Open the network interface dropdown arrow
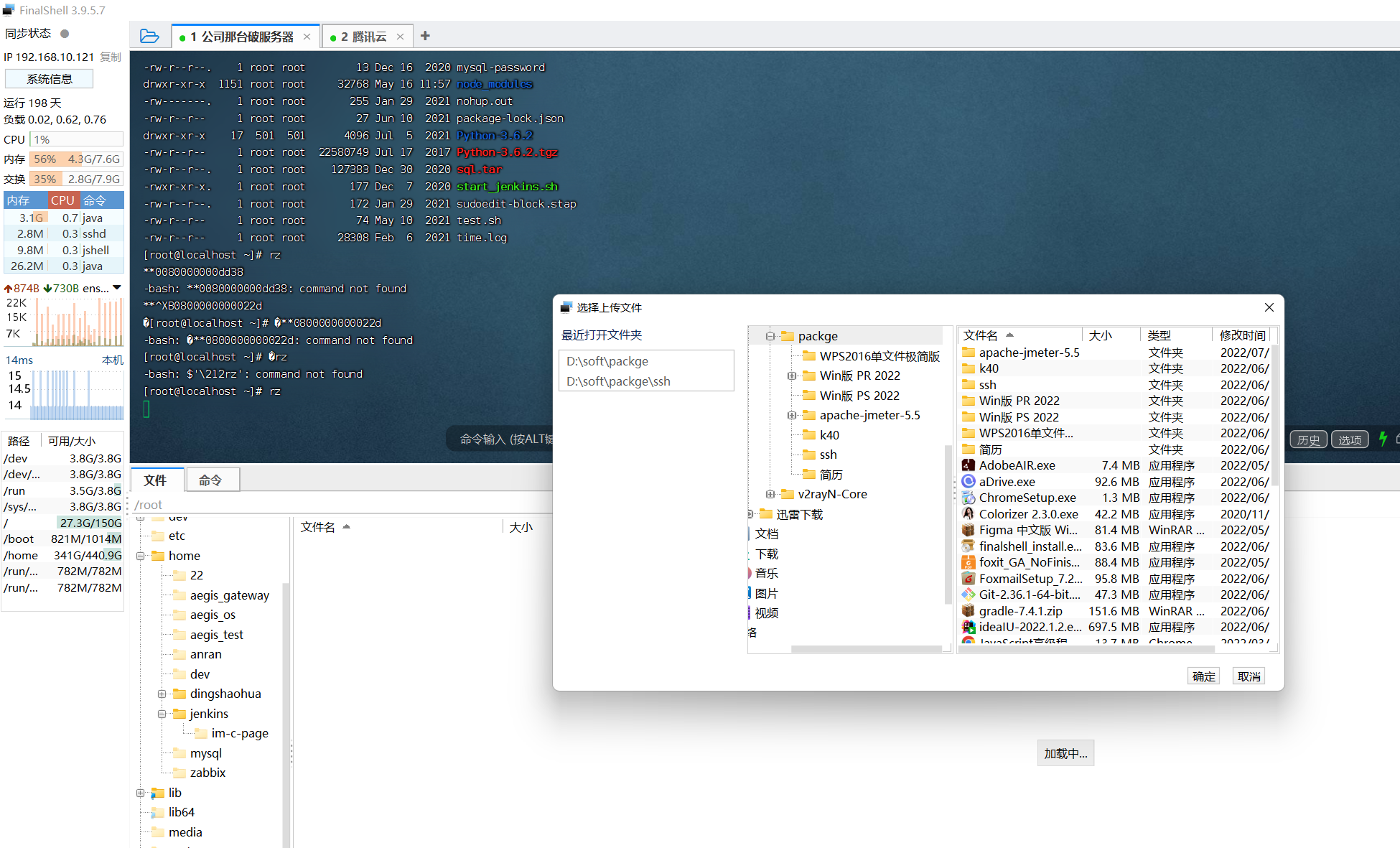This screenshot has width=1400, height=848. coord(117,288)
